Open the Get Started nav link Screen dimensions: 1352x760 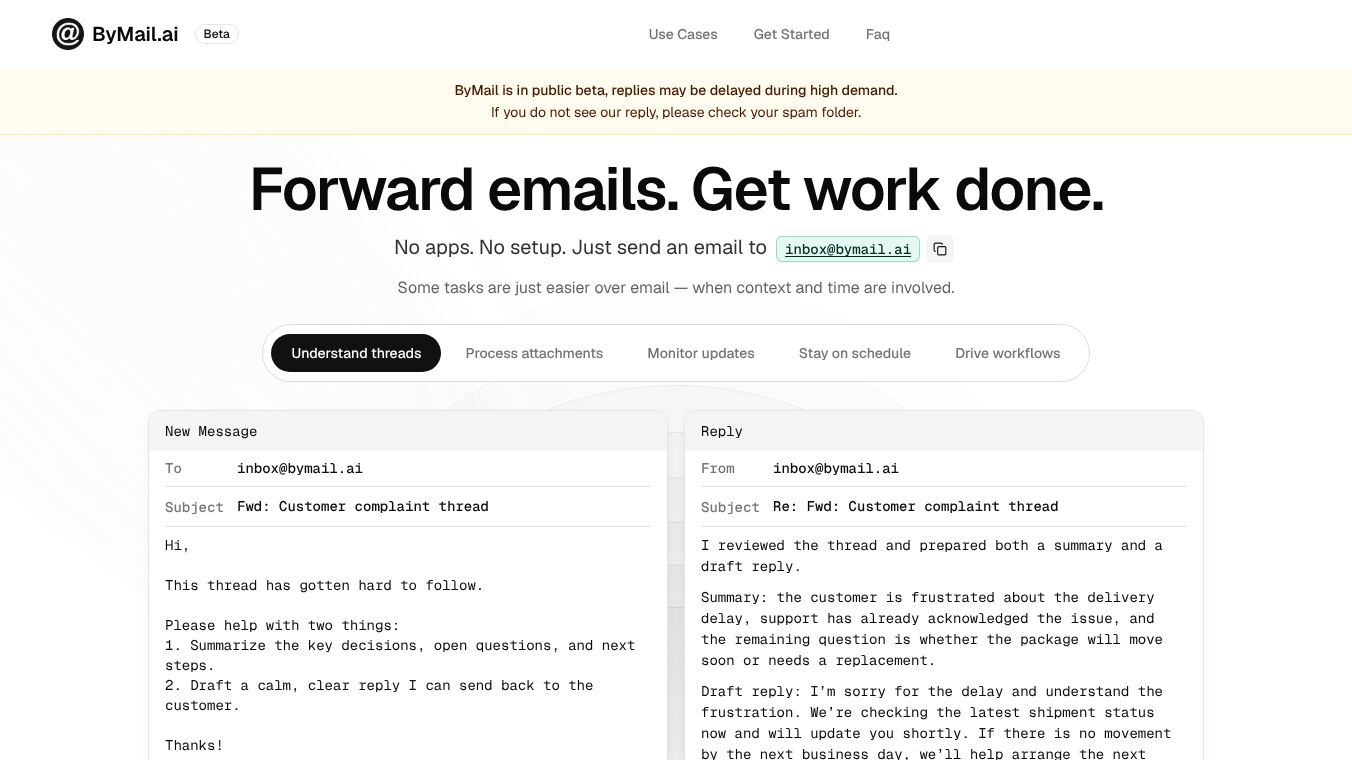click(x=791, y=34)
